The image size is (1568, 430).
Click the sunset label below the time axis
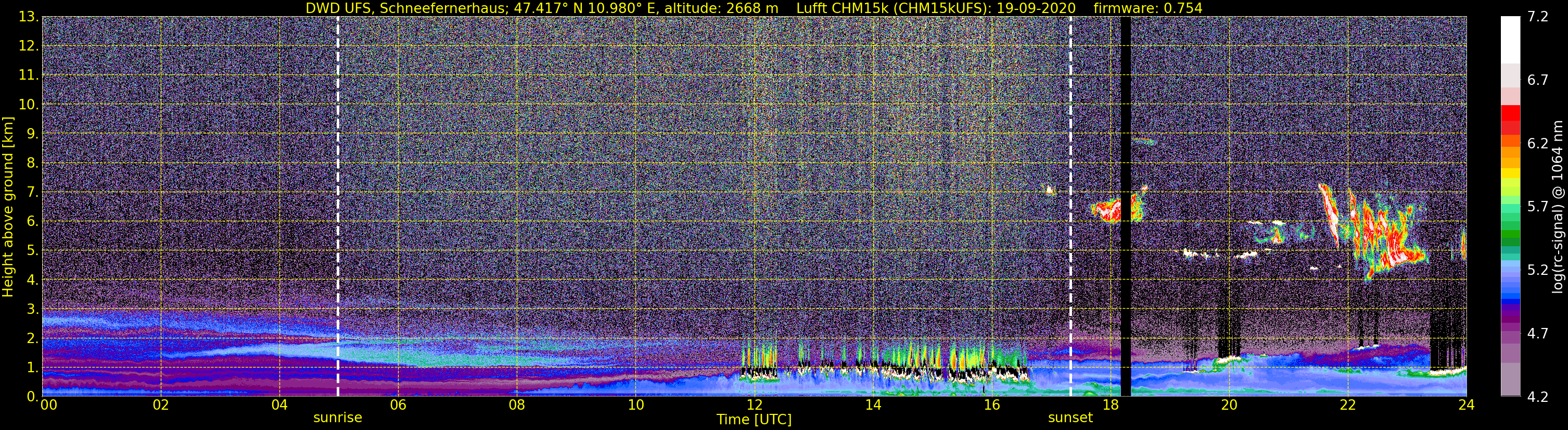(1070, 418)
